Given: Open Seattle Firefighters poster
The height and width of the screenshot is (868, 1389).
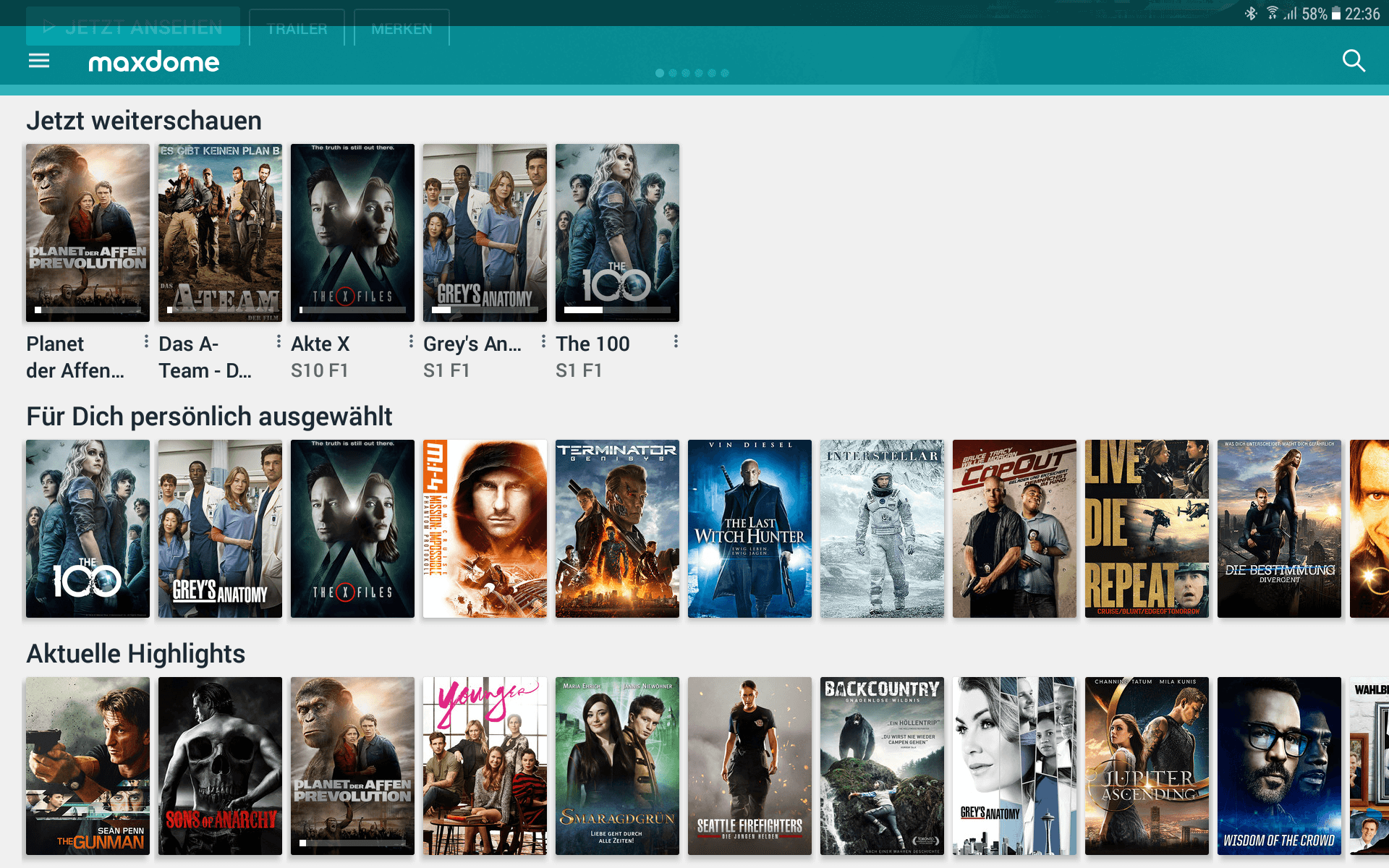Looking at the screenshot, I should (749, 766).
